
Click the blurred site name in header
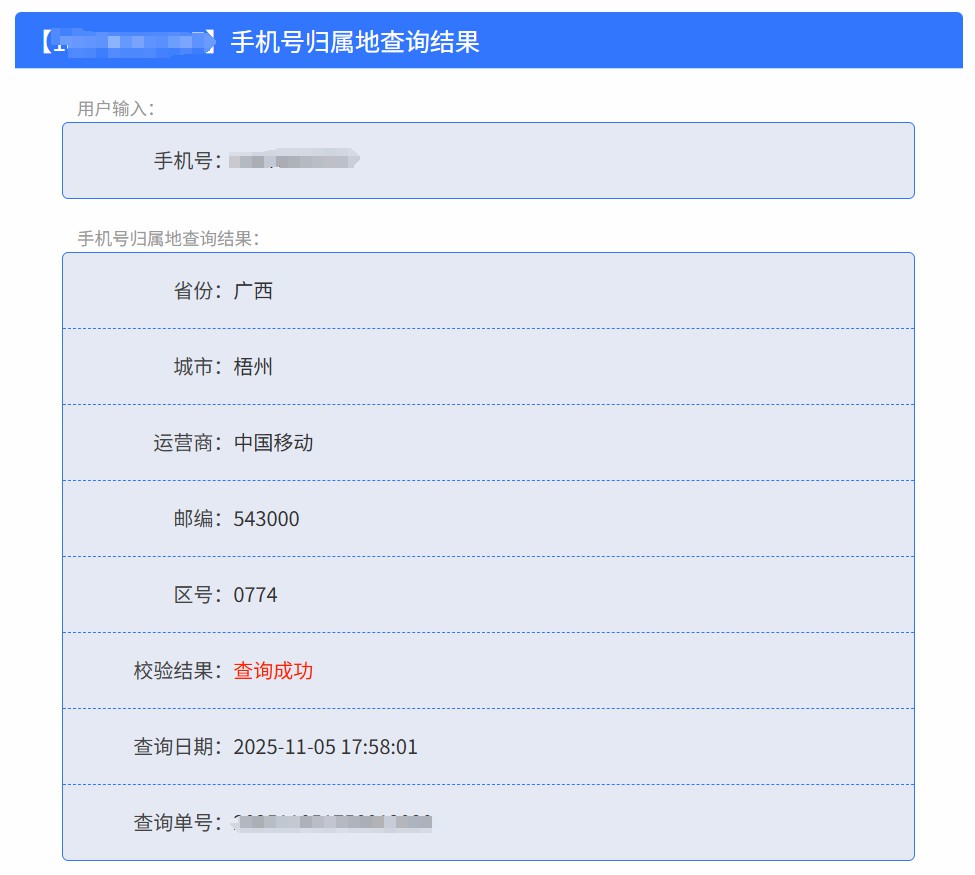pos(129,42)
